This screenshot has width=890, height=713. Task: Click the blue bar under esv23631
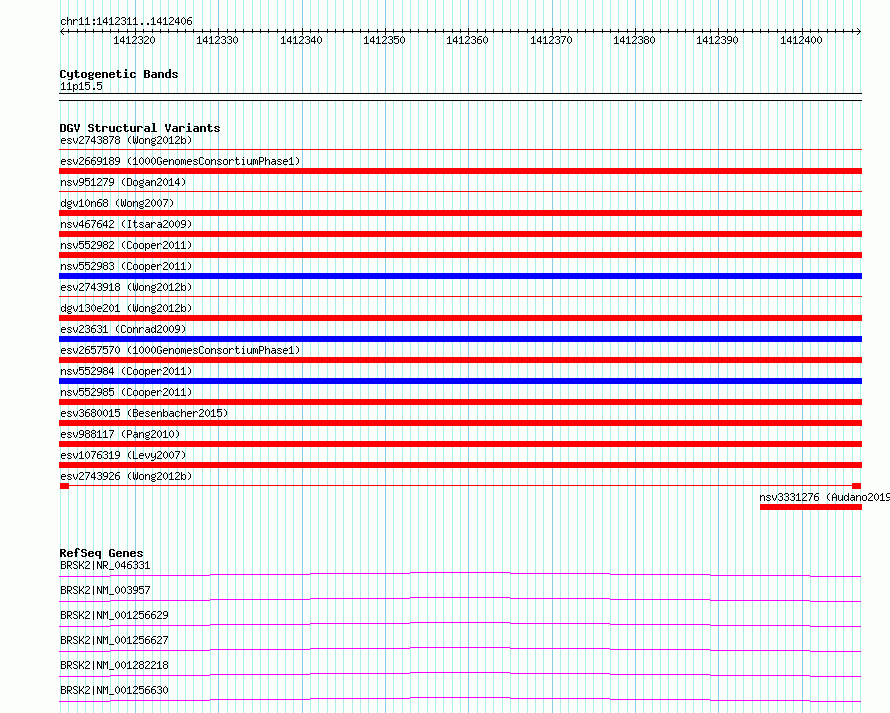pyautogui.click(x=460, y=339)
